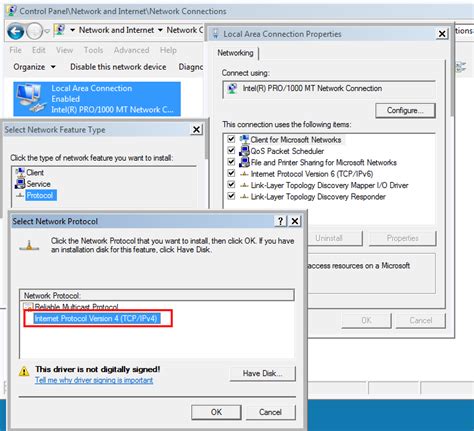Toggle QoS Packet Scheduler checkbox
This screenshot has height=431, width=474.
click(x=231, y=150)
